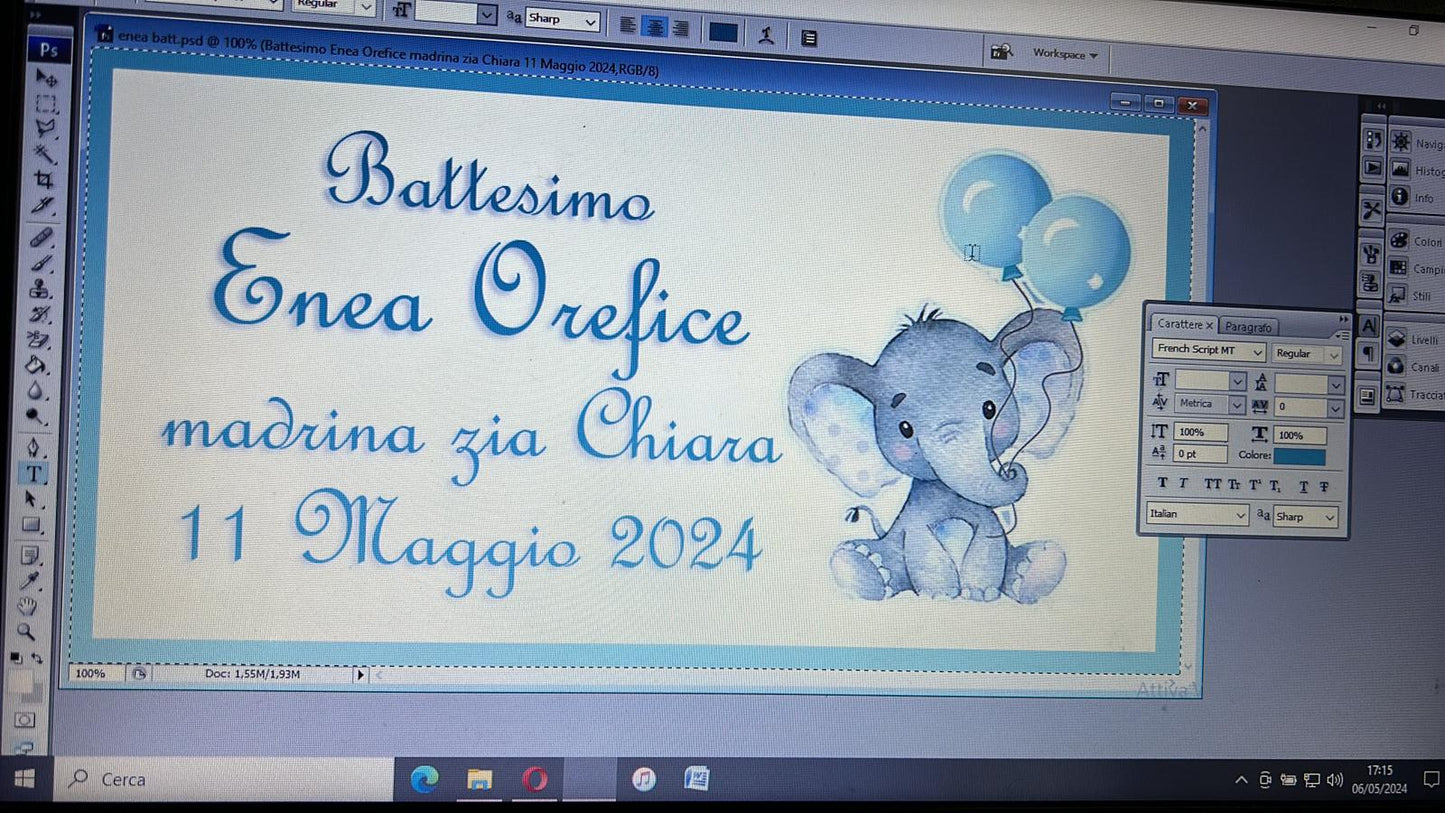Select the Magic Wand tool
The image size is (1445, 813).
pos(45,153)
